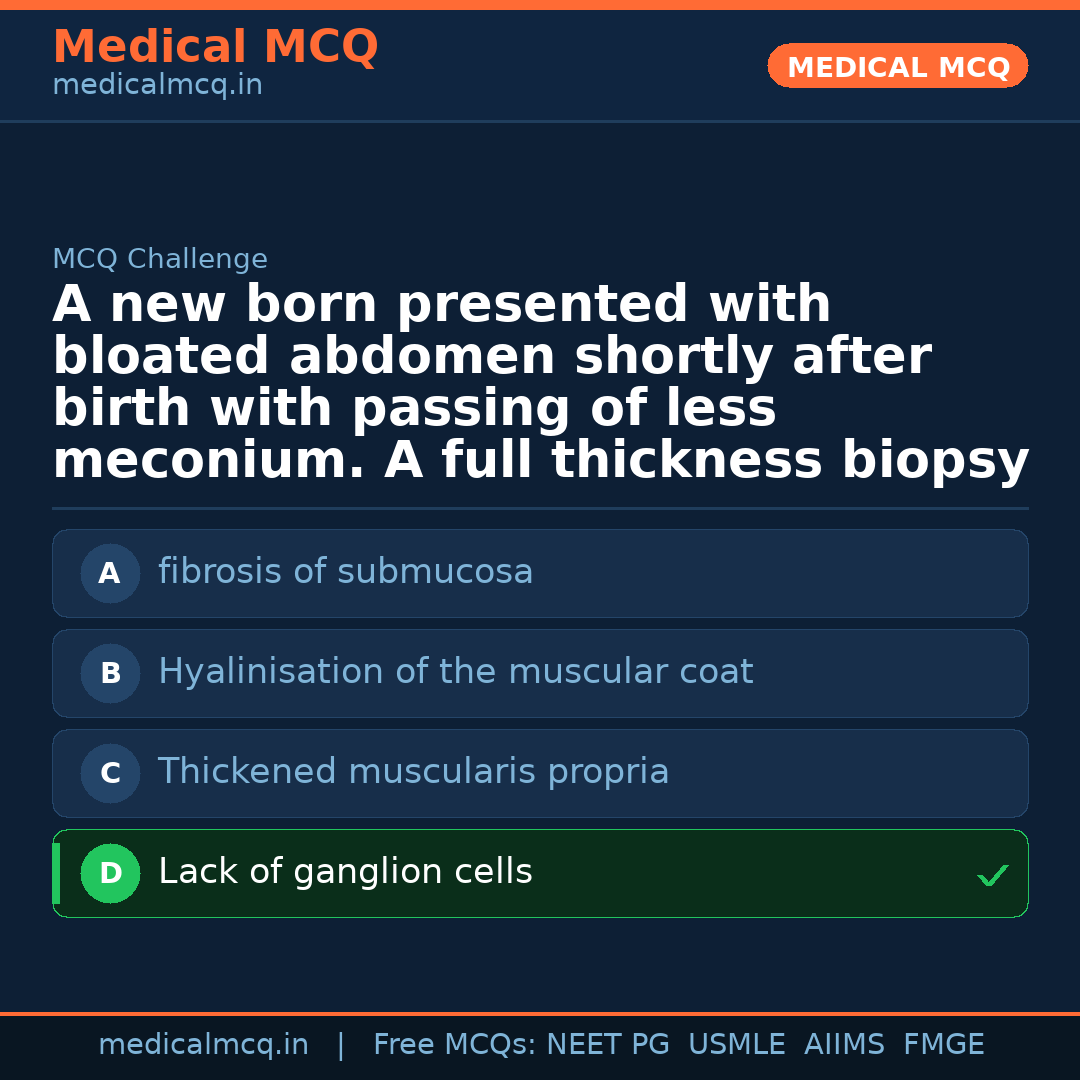Click 'Free MCQs:' footer text
Viewport: 1080px width, 1080px height.
click(454, 1045)
